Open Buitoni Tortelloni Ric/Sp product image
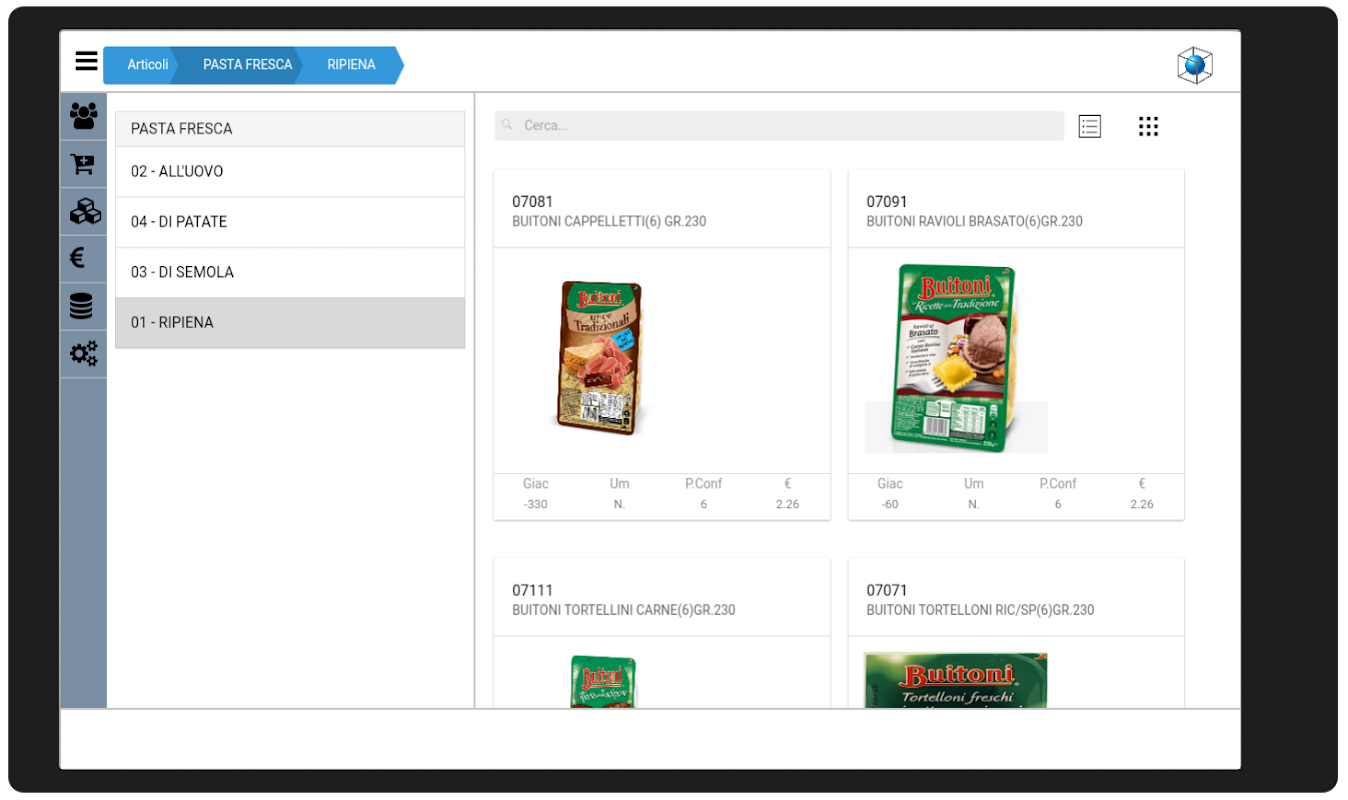This screenshot has height=800, width=1348. 956,681
